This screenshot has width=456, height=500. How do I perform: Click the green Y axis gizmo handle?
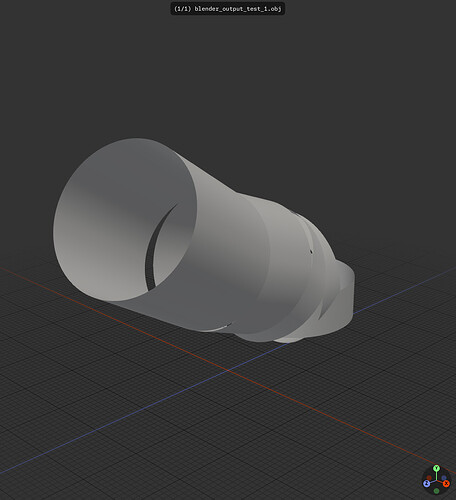[x=436, y=468]
